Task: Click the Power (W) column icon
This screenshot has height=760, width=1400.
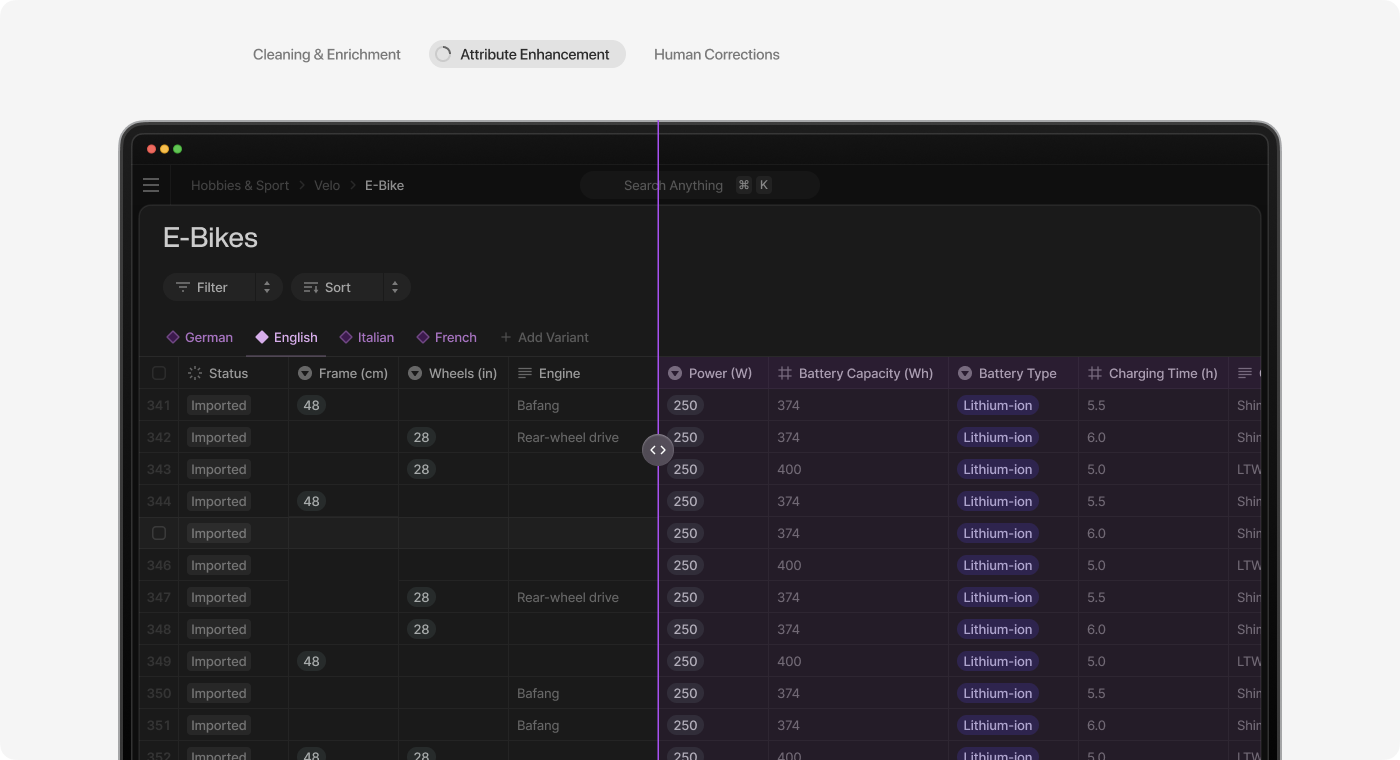Action: click(675, 373)
